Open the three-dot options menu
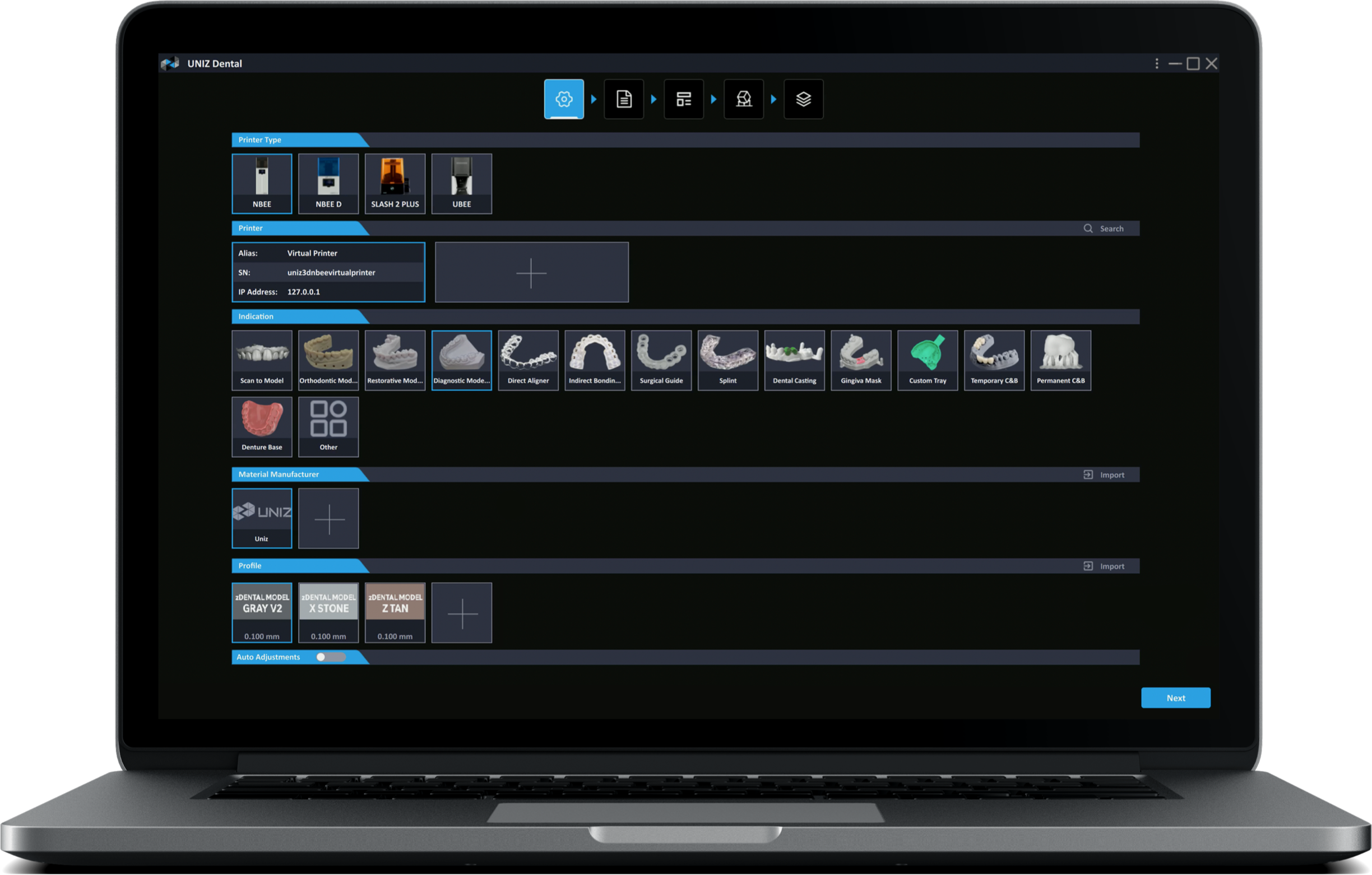Screen dimensions: 1372x875 coord(1157,63)
